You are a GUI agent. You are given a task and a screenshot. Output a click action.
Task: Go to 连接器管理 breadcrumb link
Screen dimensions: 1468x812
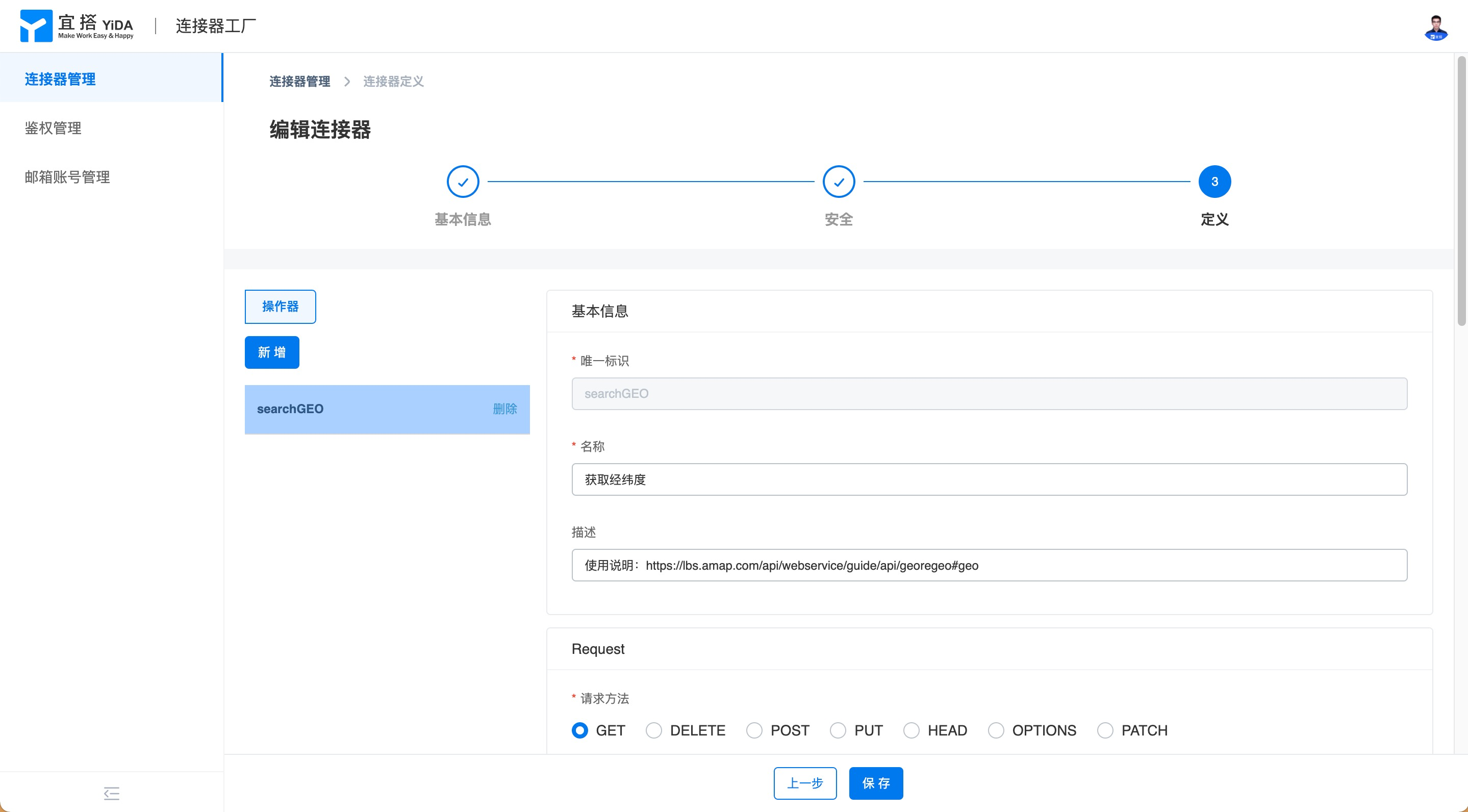[x=300, y=82]
